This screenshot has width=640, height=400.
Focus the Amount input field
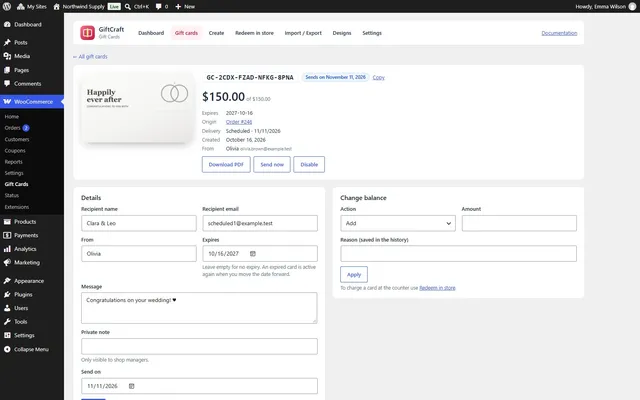[x=519, y=223]
